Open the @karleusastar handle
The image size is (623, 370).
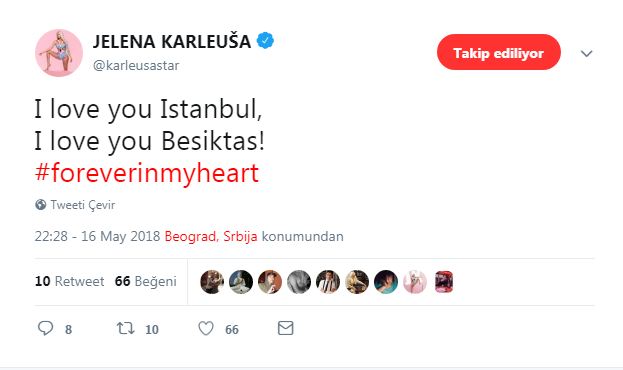point(136,66)
